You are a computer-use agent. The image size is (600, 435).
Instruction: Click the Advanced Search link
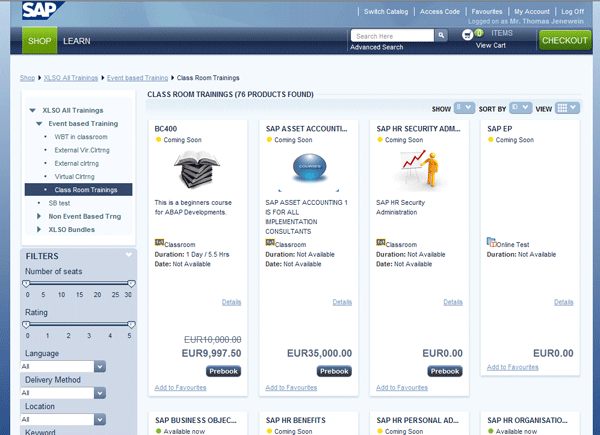coord(377,47)
